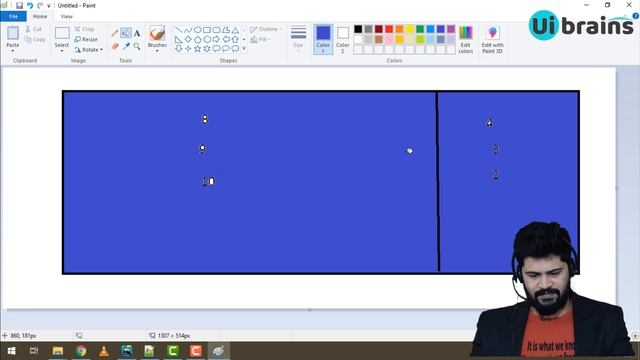Choose the Line shape

[178, 30]
